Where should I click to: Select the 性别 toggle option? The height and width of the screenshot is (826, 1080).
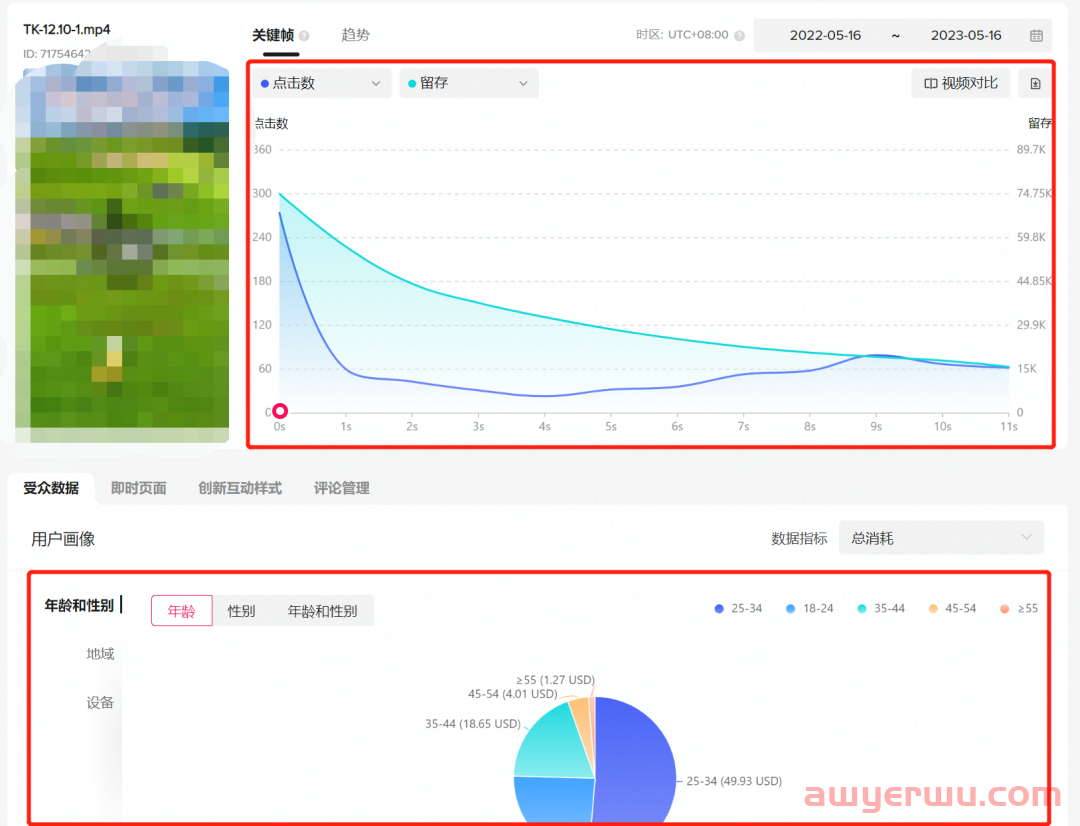tap(240, 610)
